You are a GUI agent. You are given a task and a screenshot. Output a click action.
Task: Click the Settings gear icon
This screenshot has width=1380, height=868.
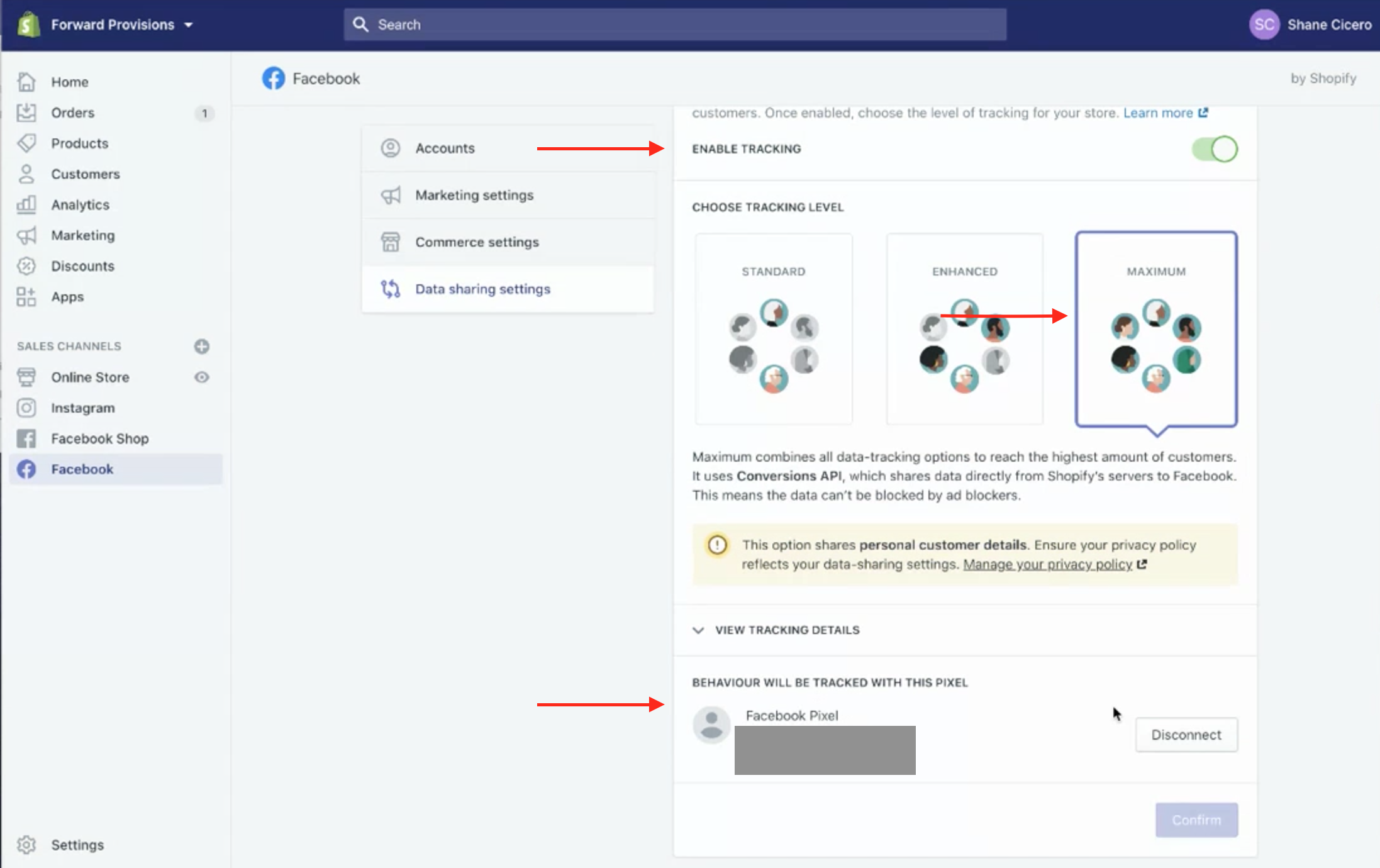[26, 845]
